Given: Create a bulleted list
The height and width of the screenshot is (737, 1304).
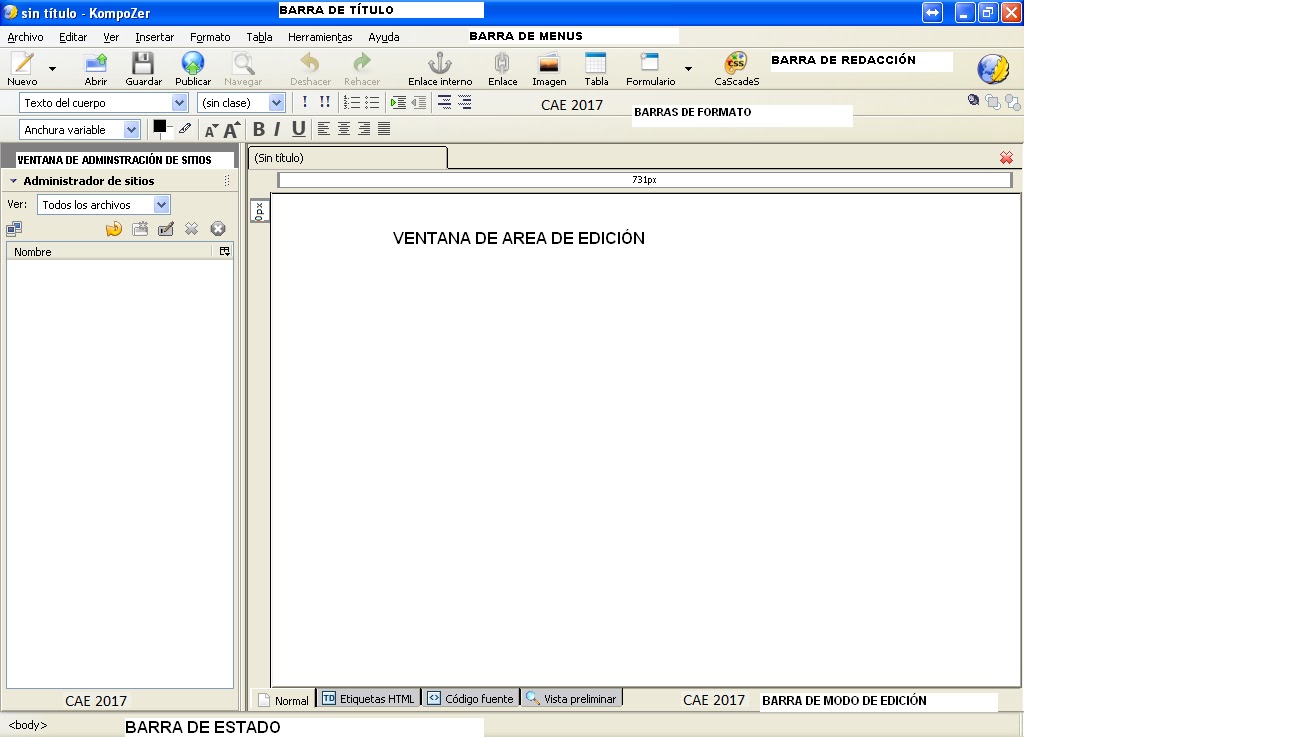Looking at the screenshot, I should click(372, 102).
